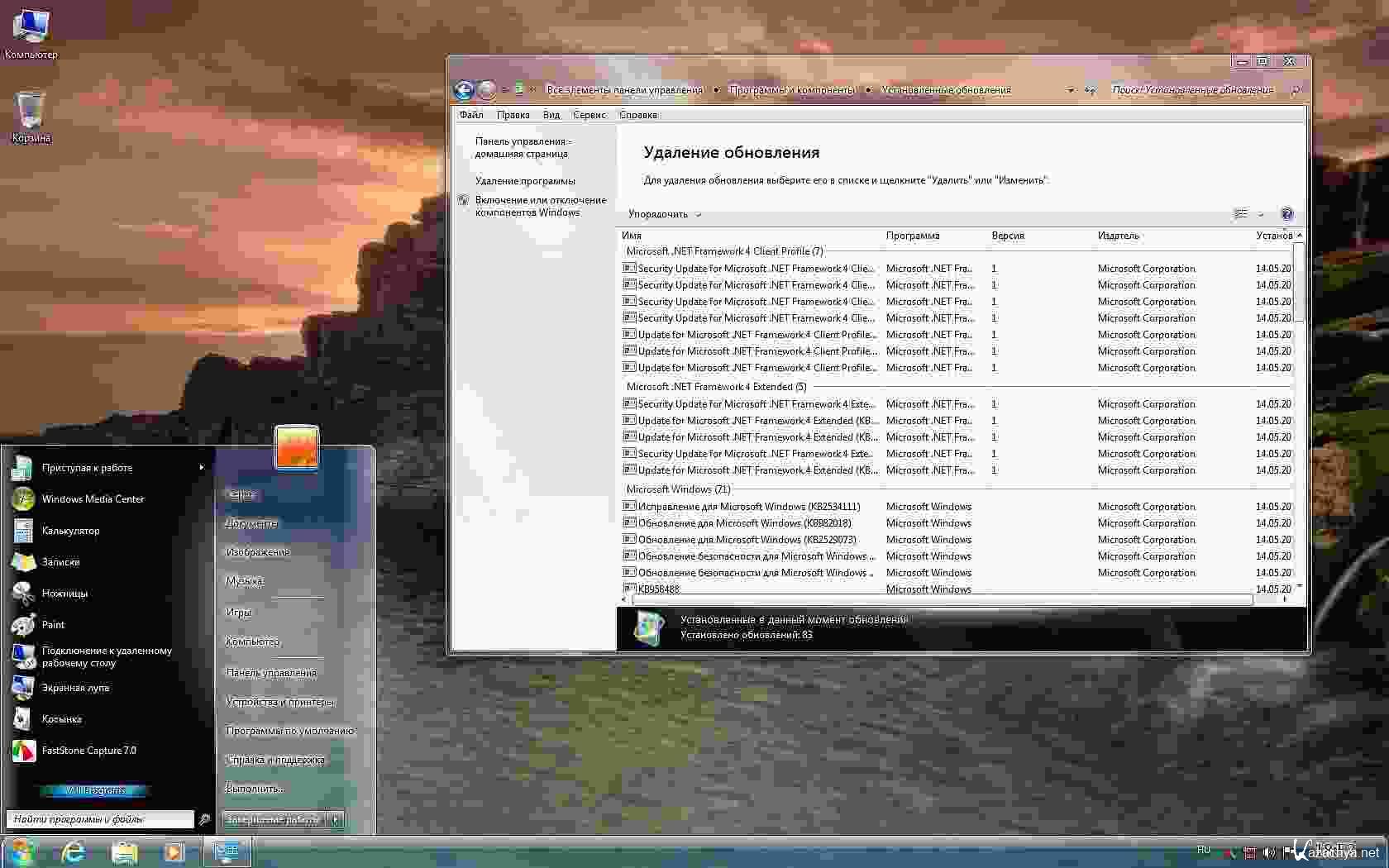1389x868 pixels.
Task: Click Все элементы панели управления breadcrumb
Action: coord(624,90)
